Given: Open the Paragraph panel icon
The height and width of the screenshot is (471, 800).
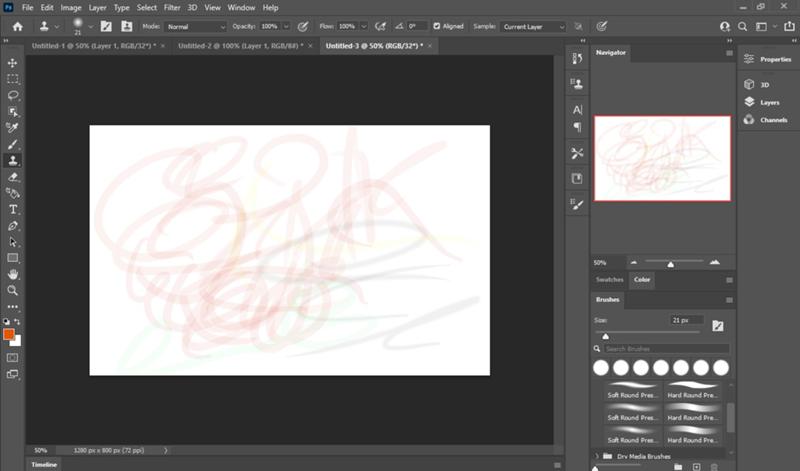Looking at the screenshot, I should coord(578,127).
